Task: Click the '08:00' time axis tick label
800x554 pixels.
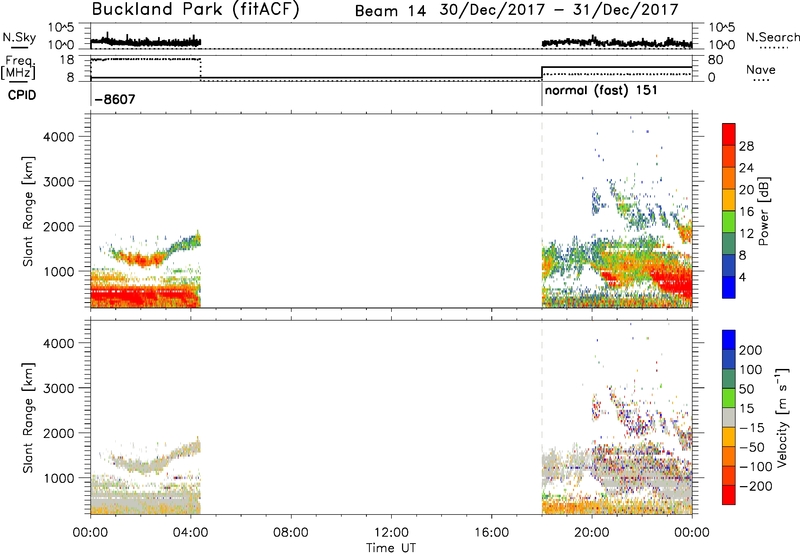Action: 291,533
